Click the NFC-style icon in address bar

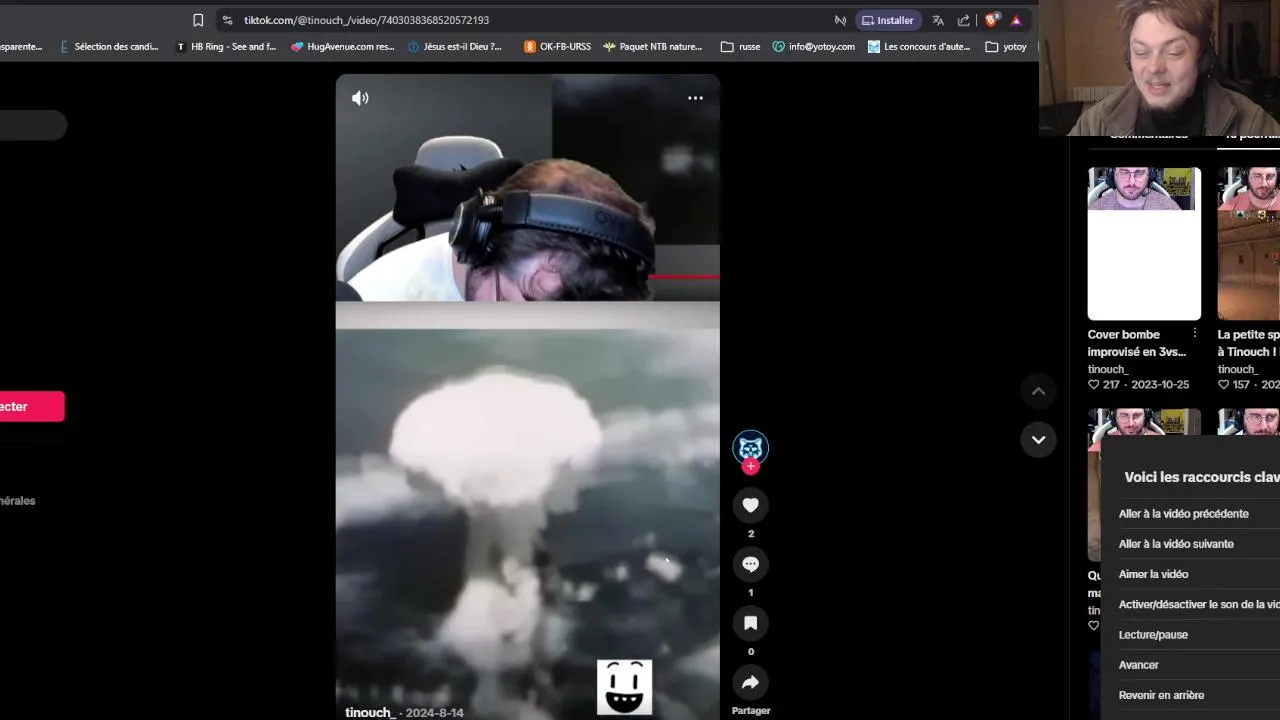[840, 20]
